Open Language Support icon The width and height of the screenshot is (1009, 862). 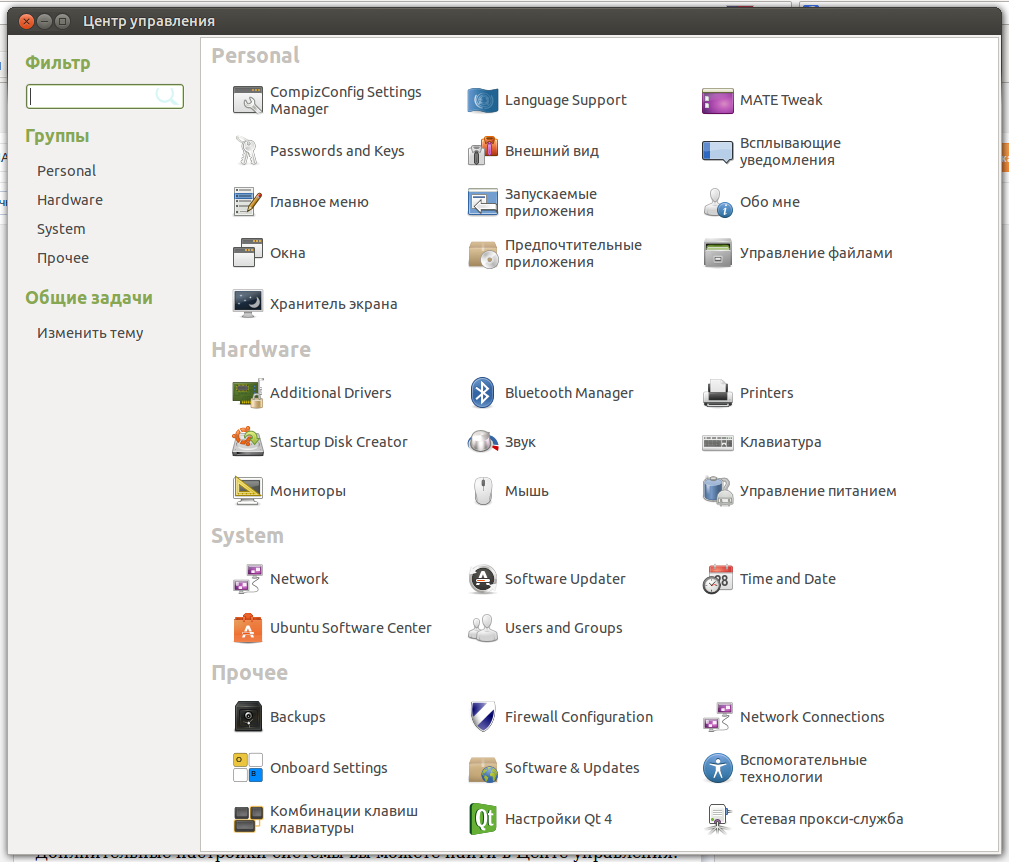pyautogui.click(x=483, y=100)
